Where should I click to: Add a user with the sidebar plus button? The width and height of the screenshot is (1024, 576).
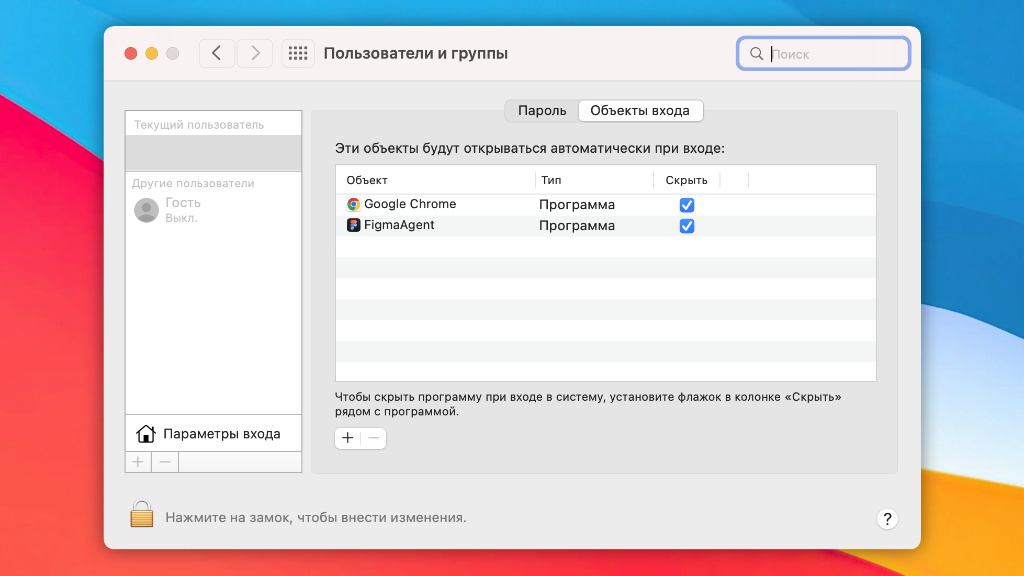pyautogui.click(x=138, y=462)
